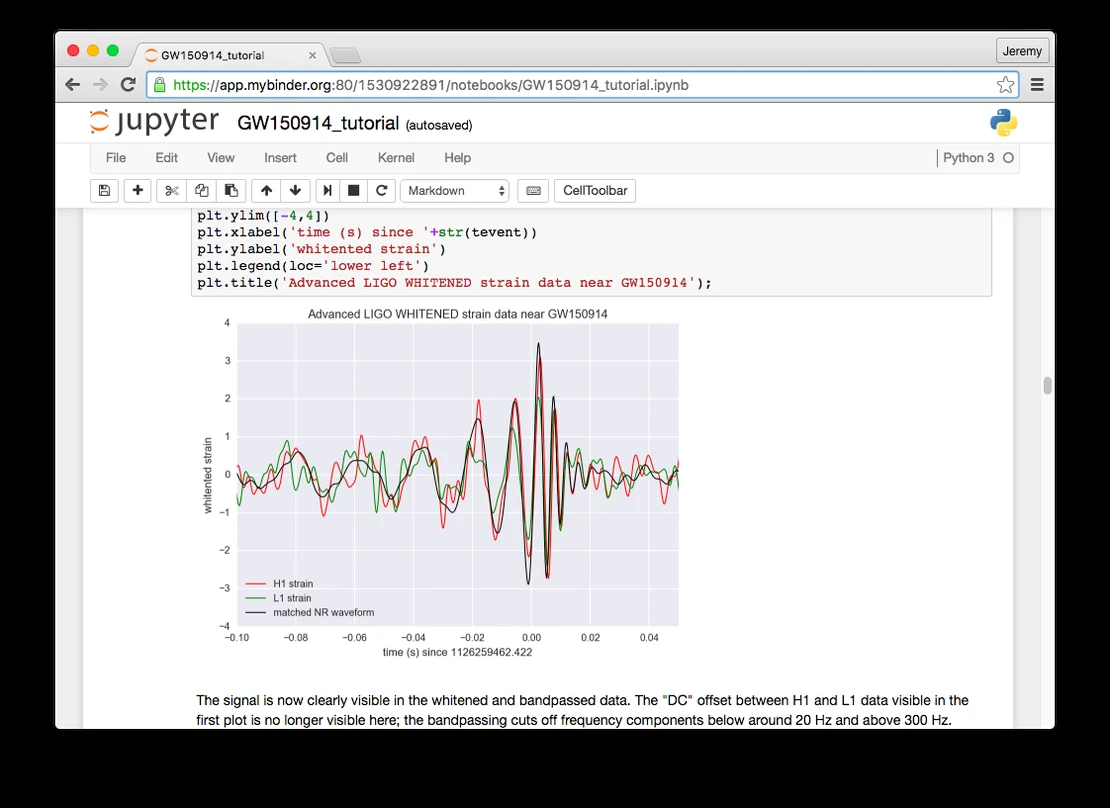
Task: Open the Insert menu
Action: pos(280,158)
